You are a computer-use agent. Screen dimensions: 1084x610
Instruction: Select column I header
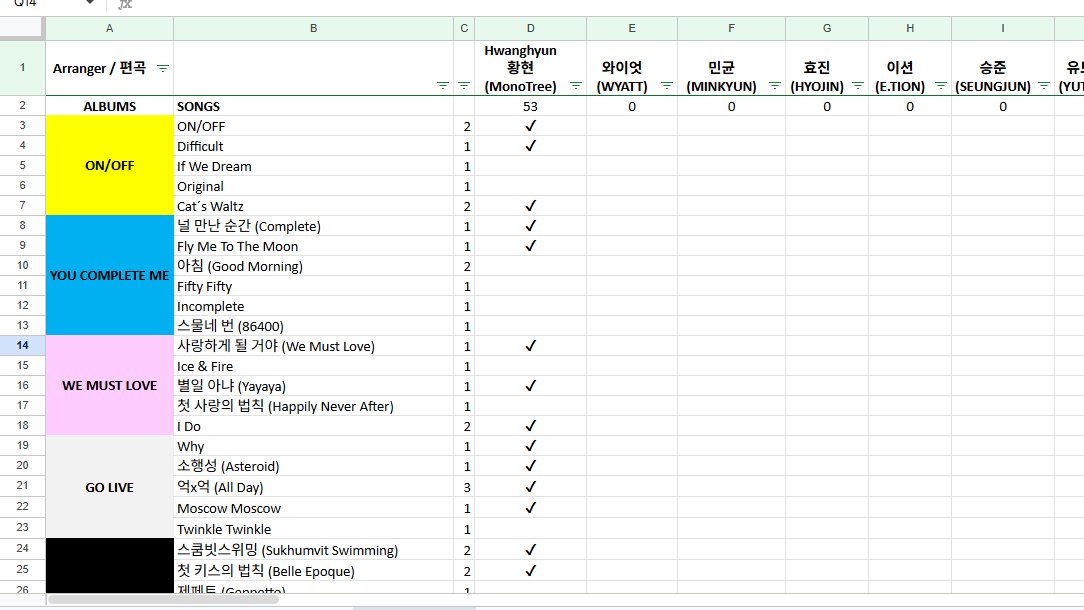pyautogui.click(x=1002, y=28)
